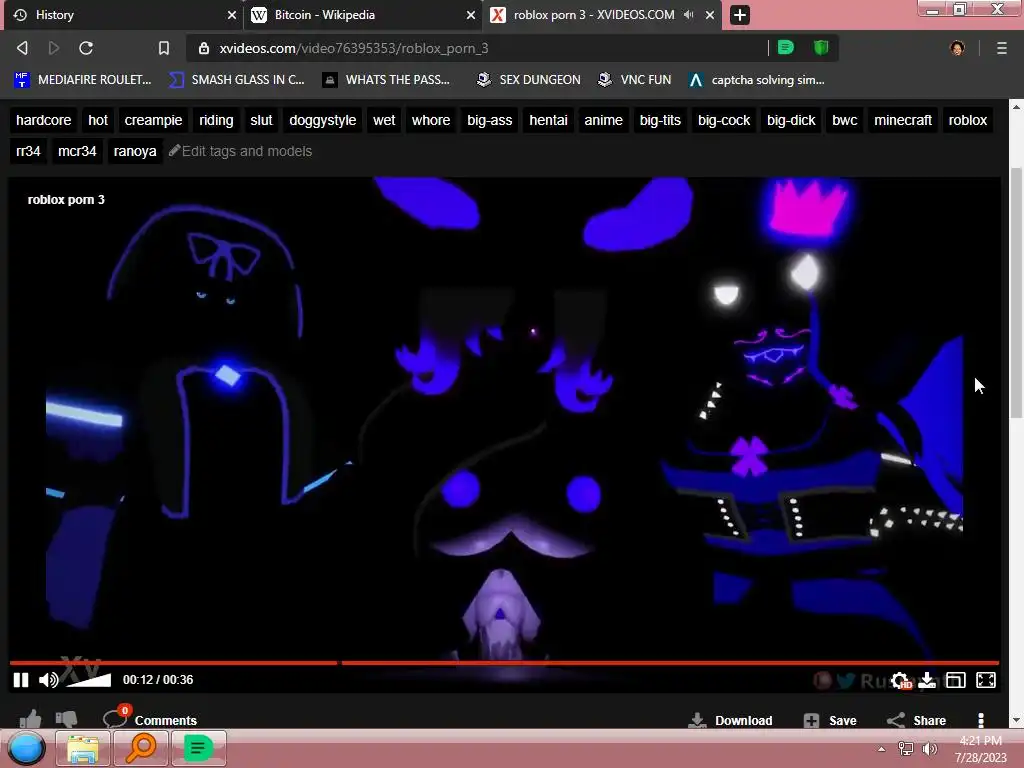Screen dimensions: 1024x768
Task: Open the Windows Start orb
Action: click(x=26, y=748)
